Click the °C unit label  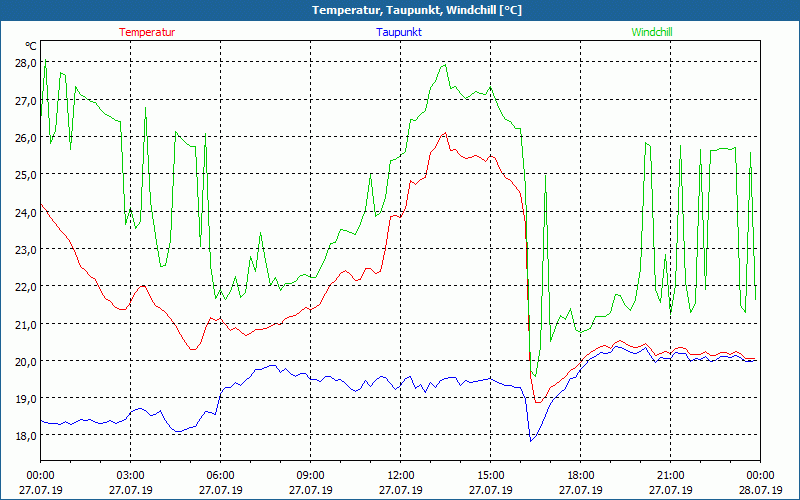31,46
